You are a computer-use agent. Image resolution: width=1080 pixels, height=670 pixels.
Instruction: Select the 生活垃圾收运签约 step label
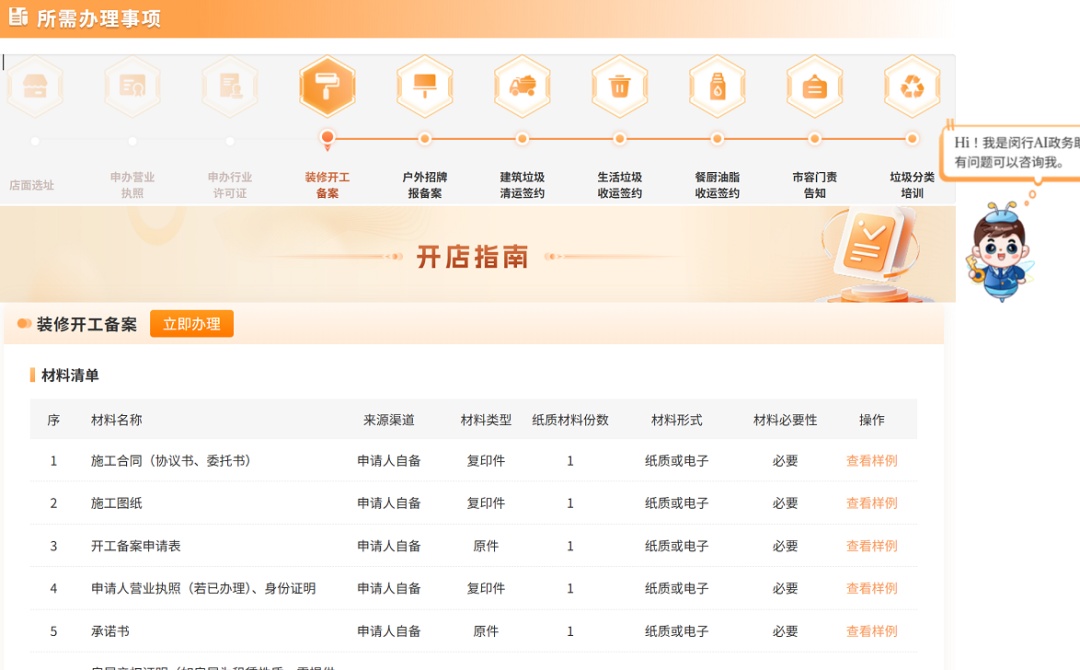coord(620,185)
